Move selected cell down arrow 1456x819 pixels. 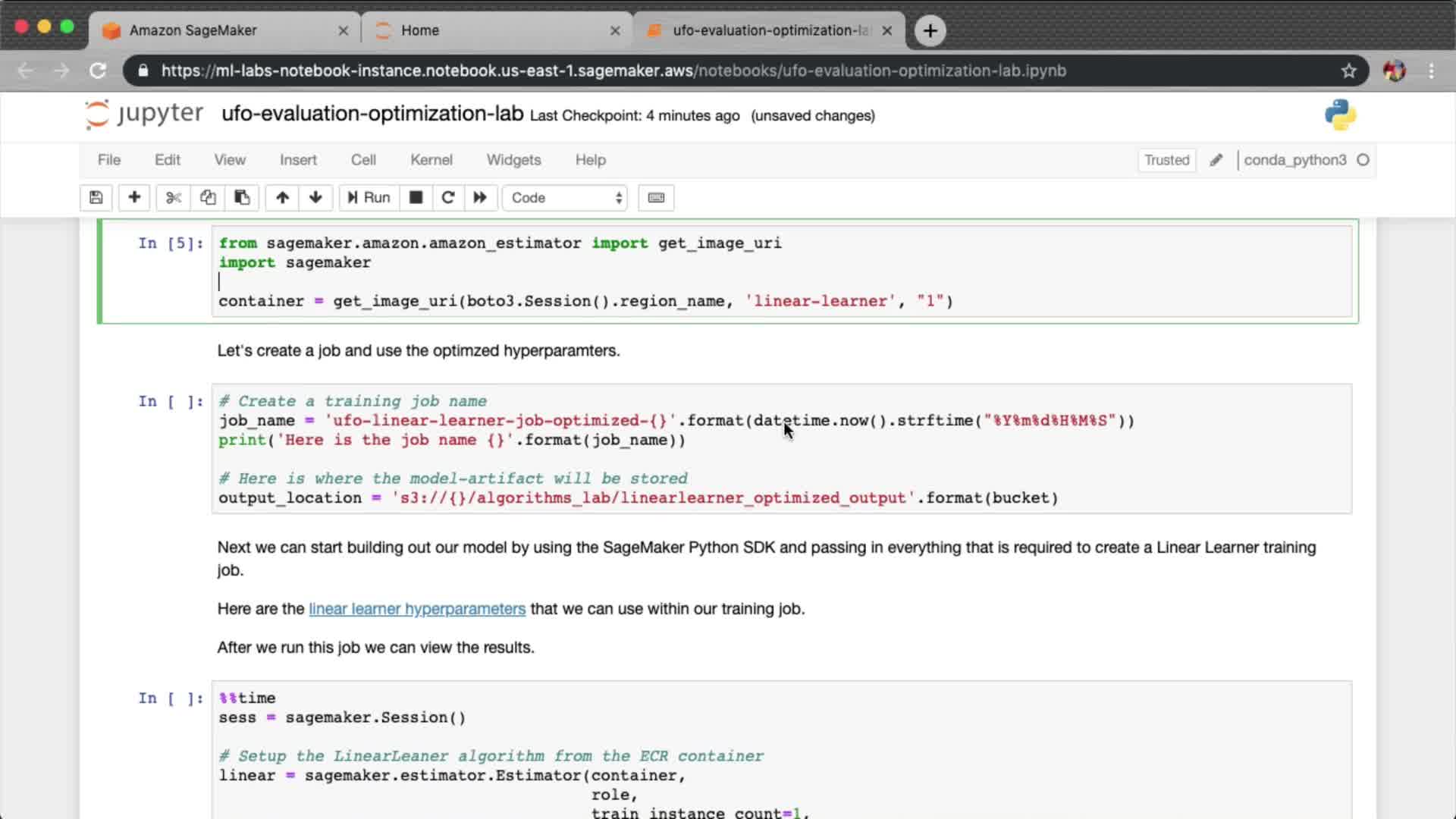point(315,198)
